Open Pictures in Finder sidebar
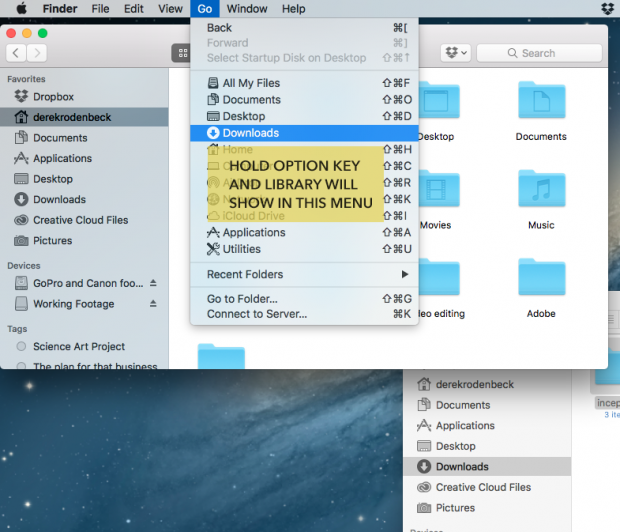This screenshot has height=532, width=620. 84,240
